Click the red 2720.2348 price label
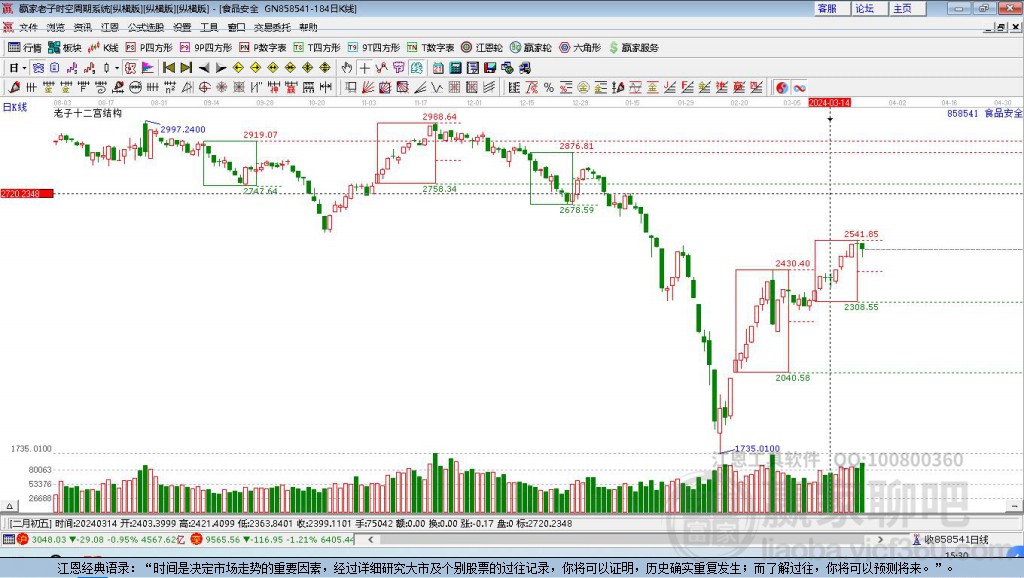 coord(27,193)
